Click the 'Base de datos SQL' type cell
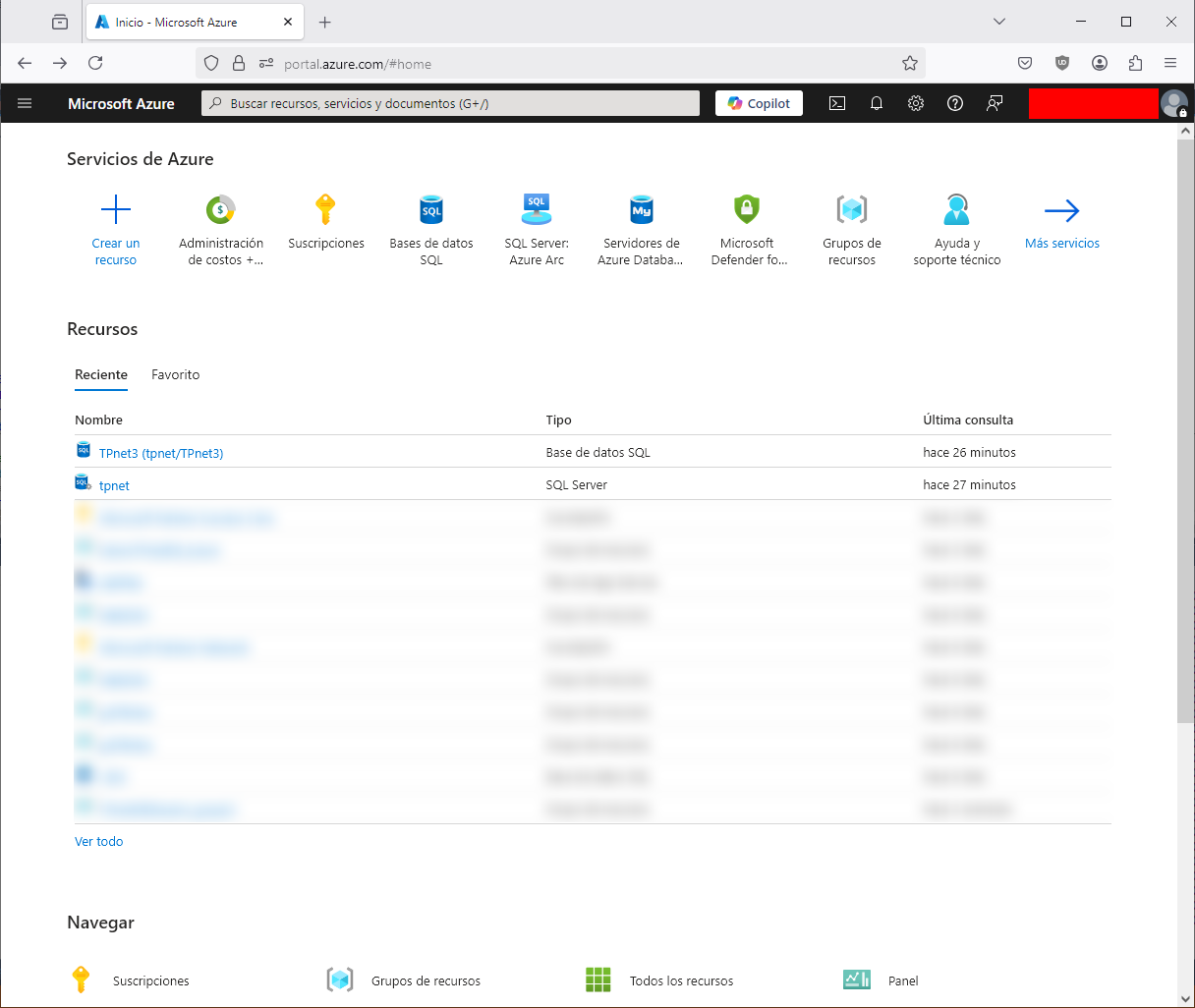Image resolution: width=1195 pixels, height=1008 pixels. point(598,452)
